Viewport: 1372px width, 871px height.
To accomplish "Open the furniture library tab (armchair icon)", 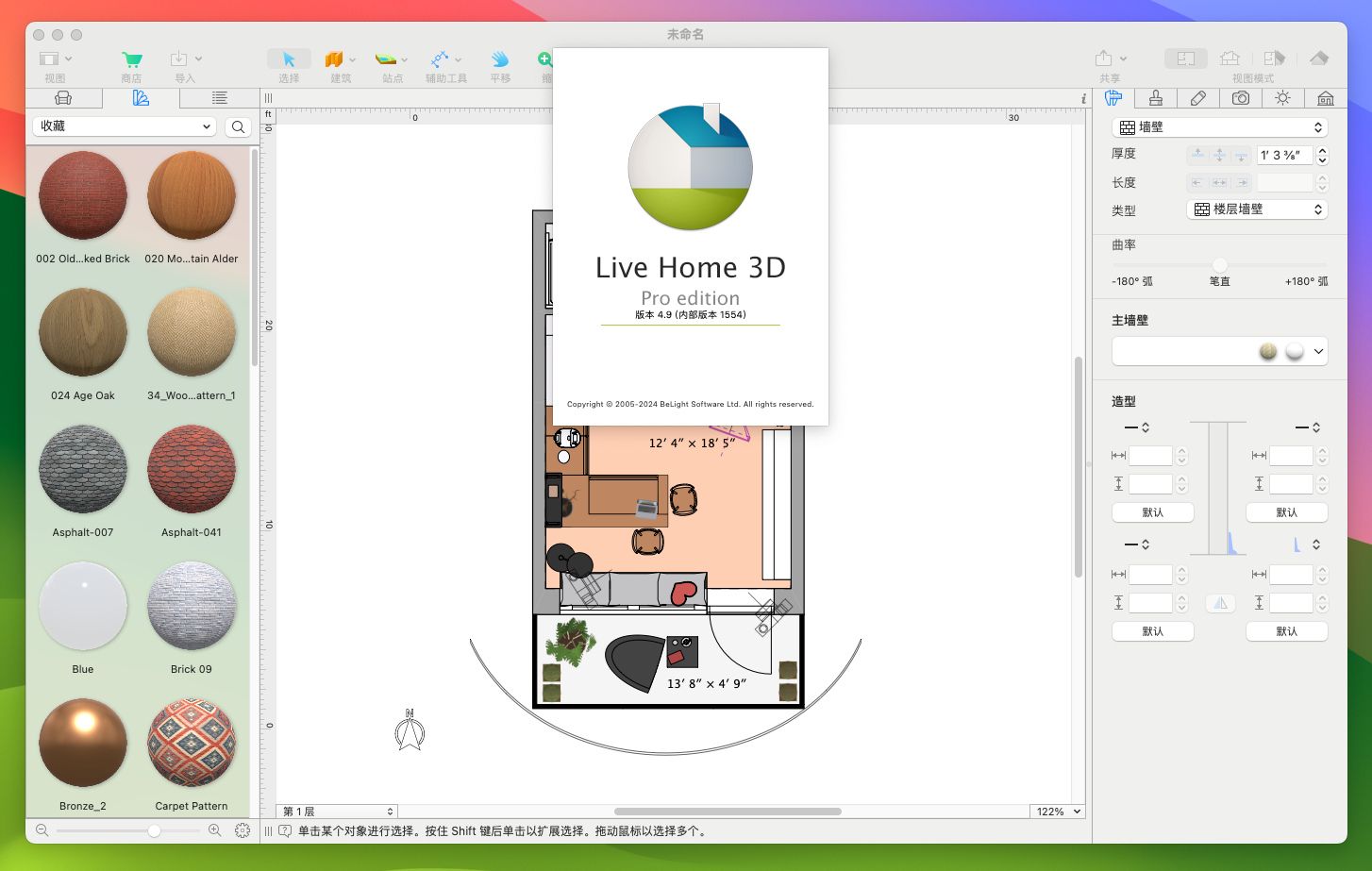I will pos(63,98).
